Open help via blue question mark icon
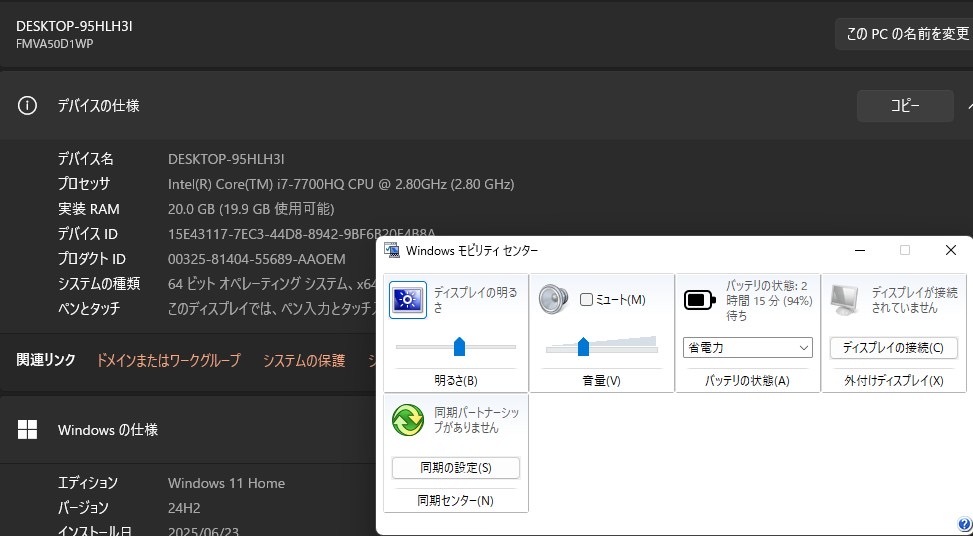 coord(964,525)
